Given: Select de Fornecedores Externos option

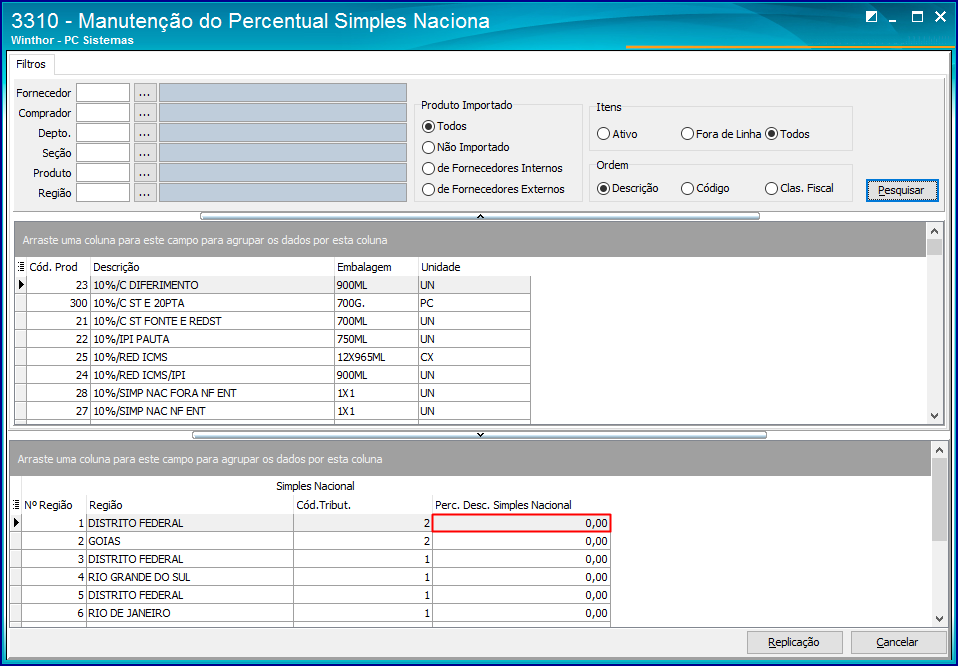Looking at the screenshot, I should point(494,189).
